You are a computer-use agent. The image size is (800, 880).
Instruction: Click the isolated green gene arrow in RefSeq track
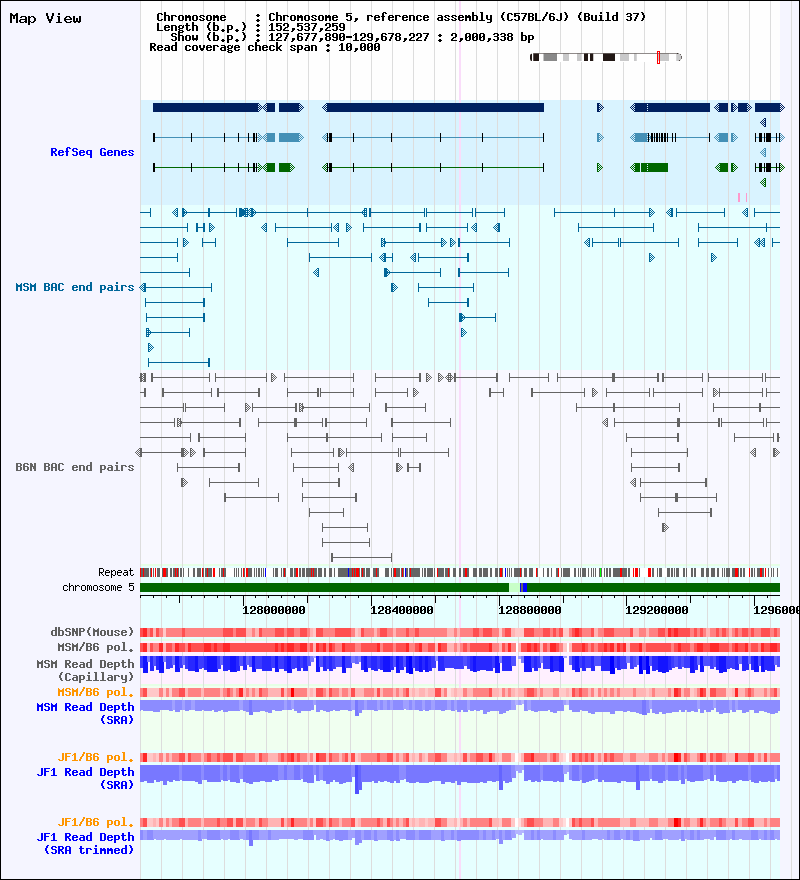coord(600,167)
